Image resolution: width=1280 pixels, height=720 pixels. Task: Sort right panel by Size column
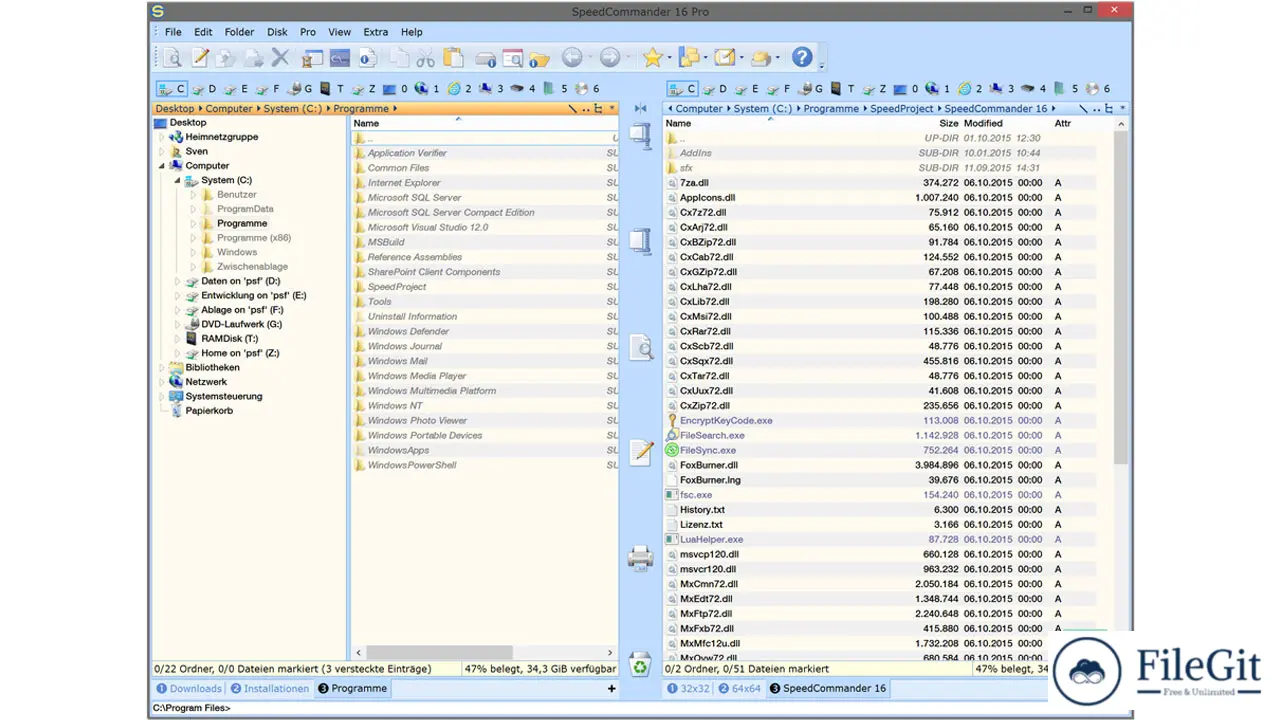(949, 123)
